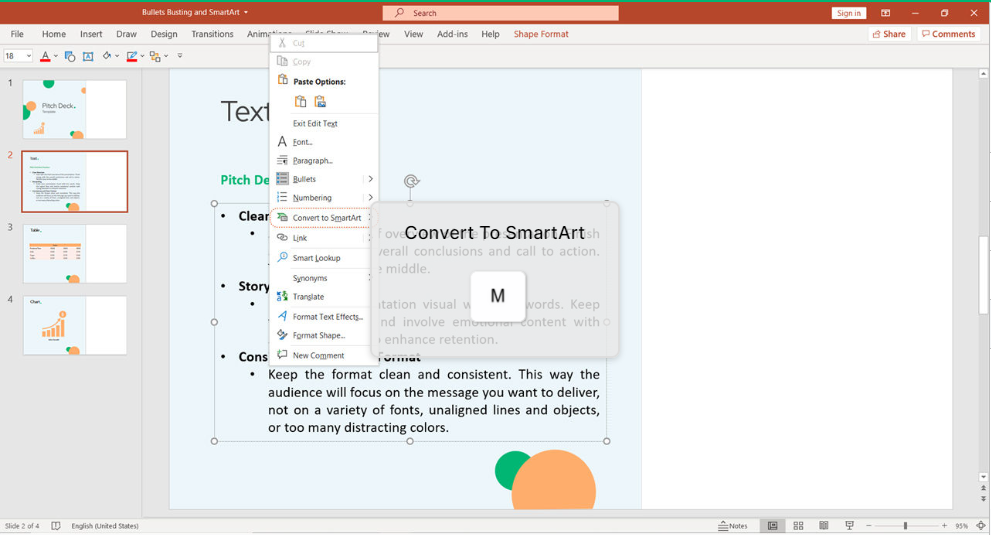
Task: Open Ribbon Display Options in title bar
Action: [x=885, y=13]
